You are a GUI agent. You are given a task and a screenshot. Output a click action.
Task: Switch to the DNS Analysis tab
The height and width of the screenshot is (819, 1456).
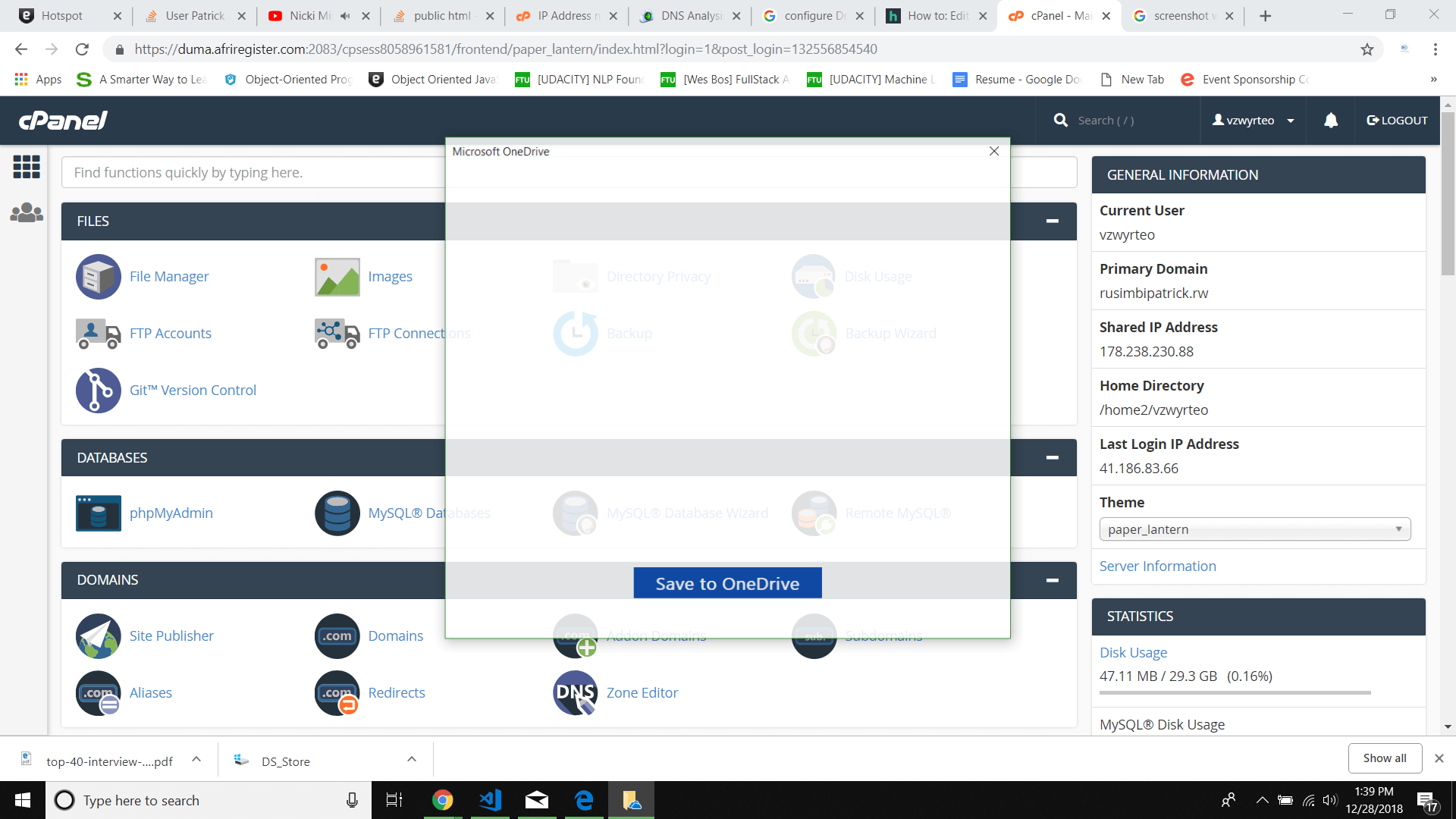click(690, 16)
